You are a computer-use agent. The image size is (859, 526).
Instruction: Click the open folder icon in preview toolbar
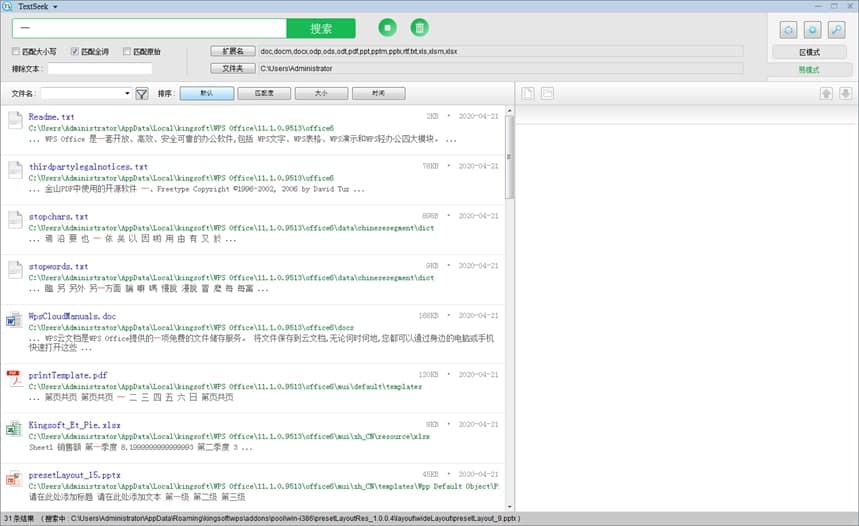[x=547, y=94]
